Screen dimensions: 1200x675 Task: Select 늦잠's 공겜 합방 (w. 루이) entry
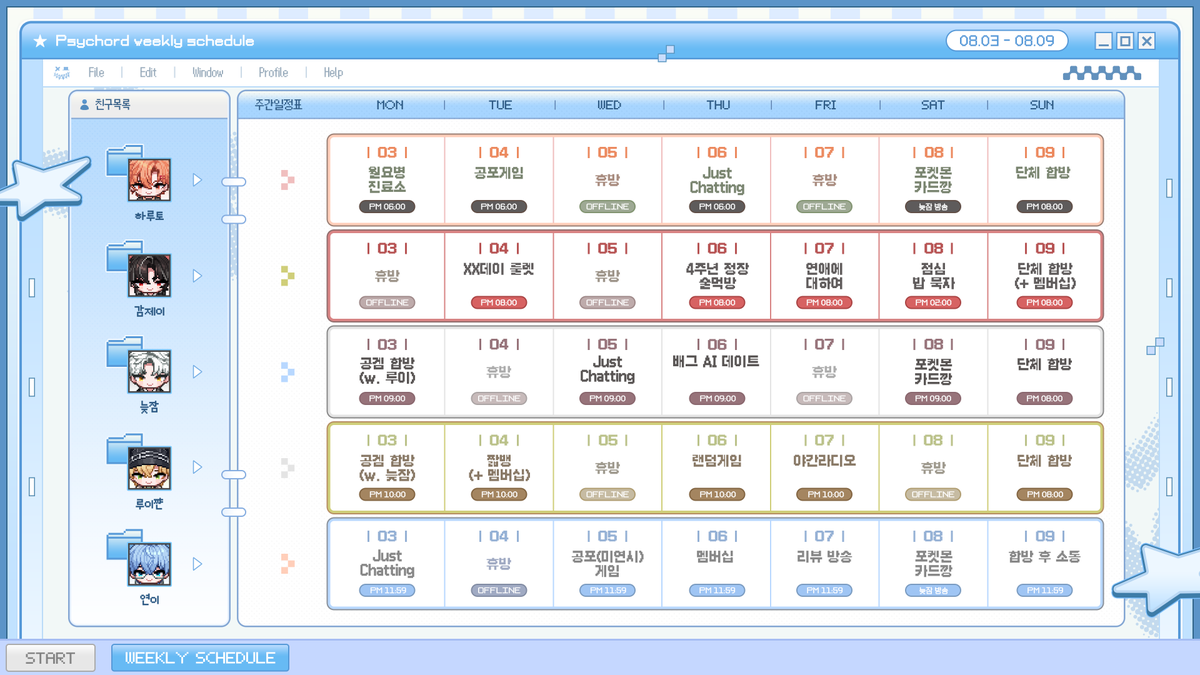tap(387, 372)
